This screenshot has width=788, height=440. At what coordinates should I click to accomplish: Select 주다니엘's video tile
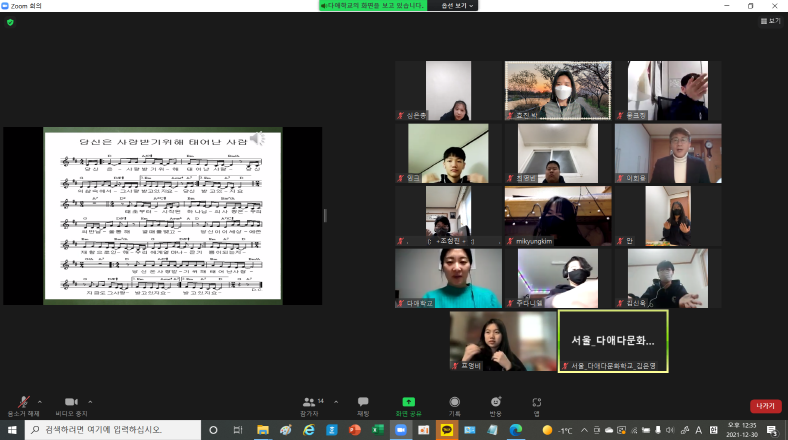[x=558, y=278]
